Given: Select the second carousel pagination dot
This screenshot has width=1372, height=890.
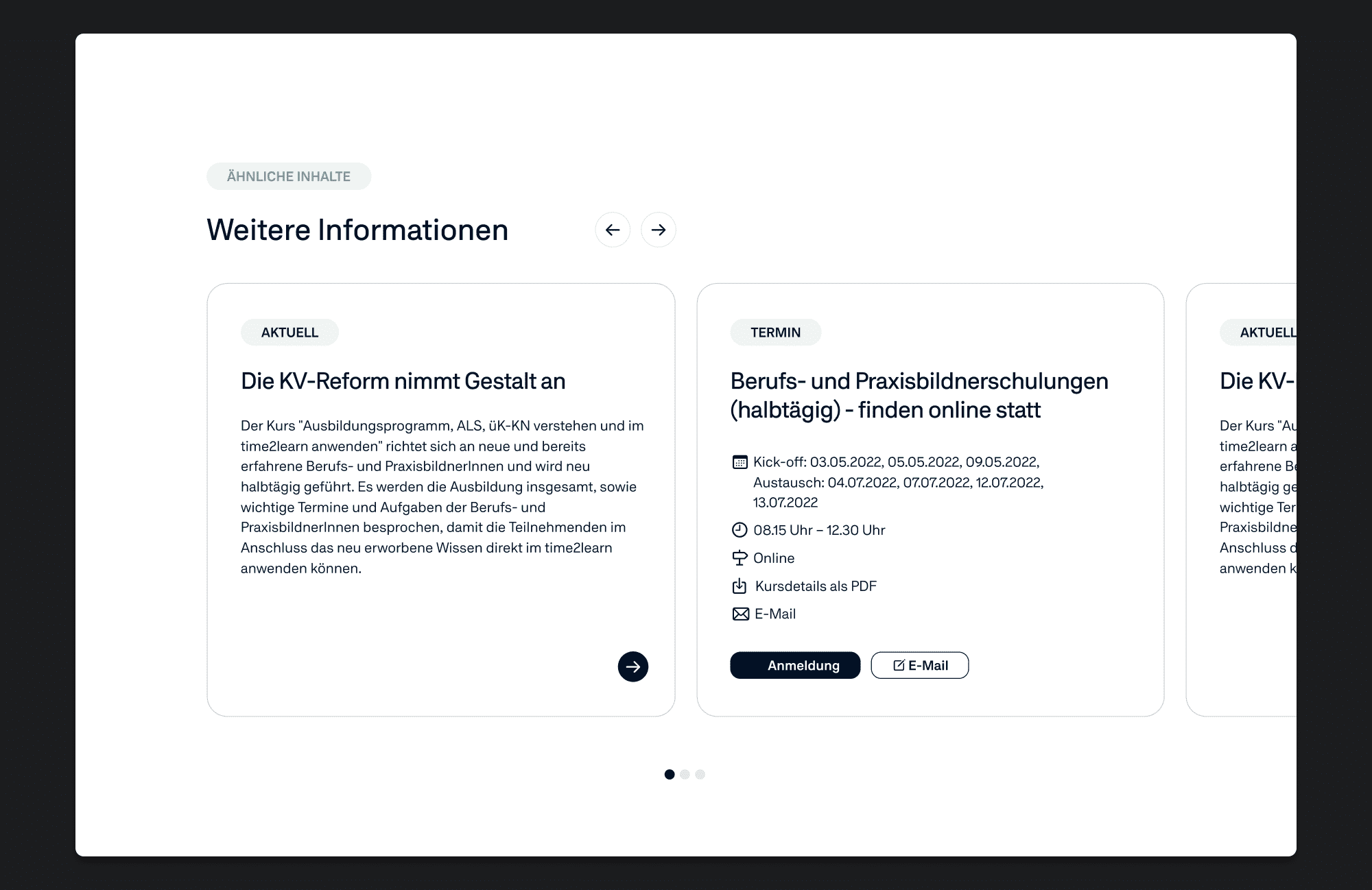Looking at the screenshot, I should [685, 774].
